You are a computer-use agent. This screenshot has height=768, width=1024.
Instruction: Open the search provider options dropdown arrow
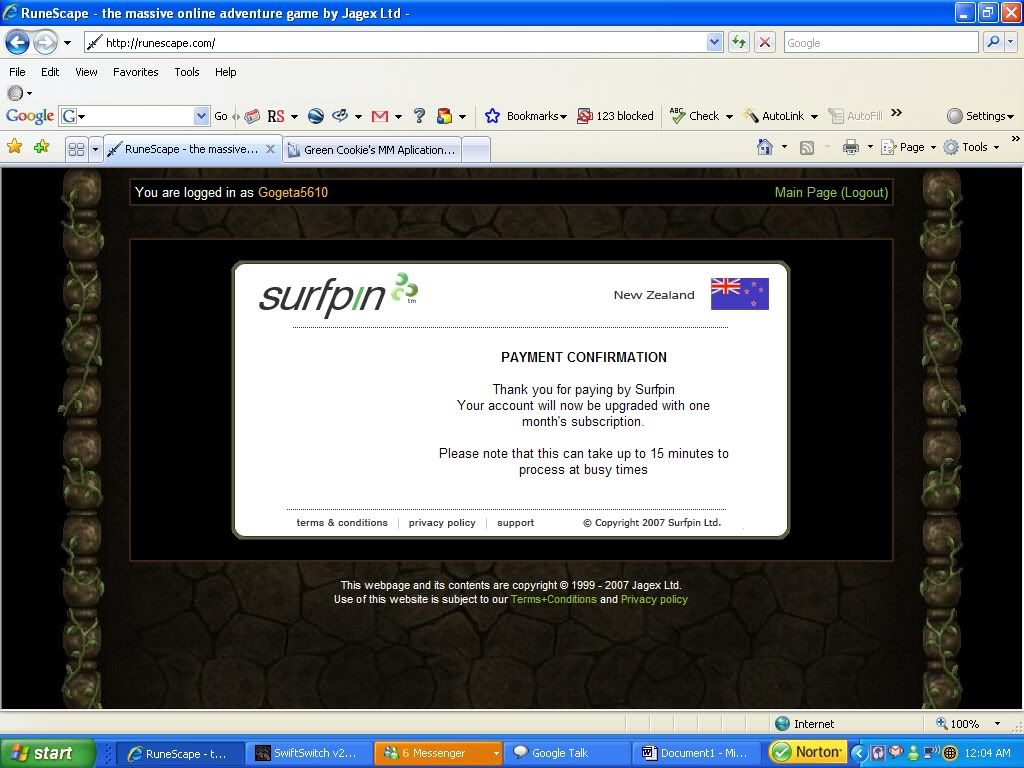tap(1010, 42)
